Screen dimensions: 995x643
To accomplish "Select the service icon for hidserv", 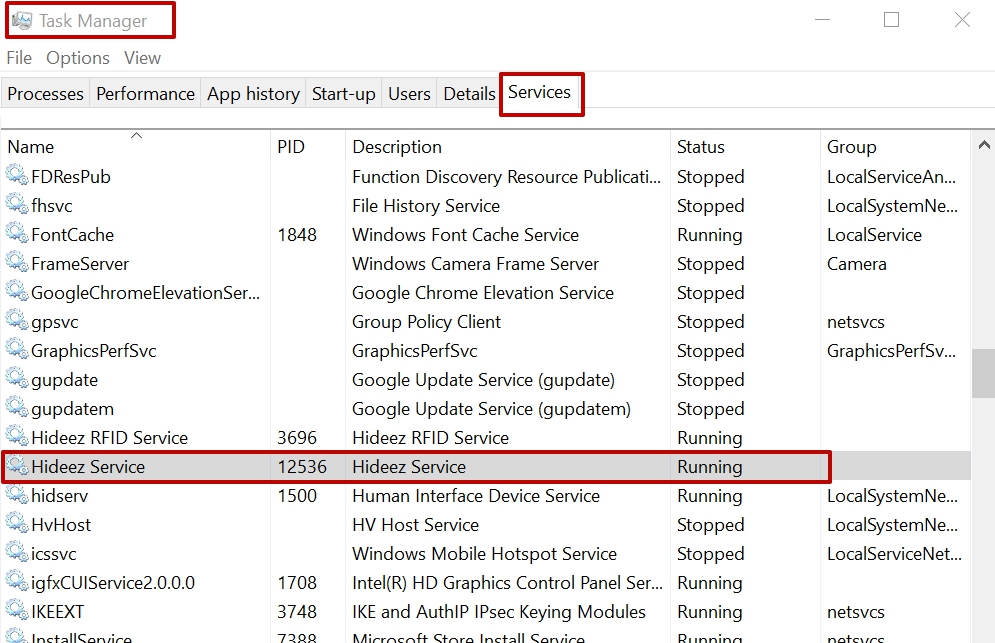I will (17, 496).
